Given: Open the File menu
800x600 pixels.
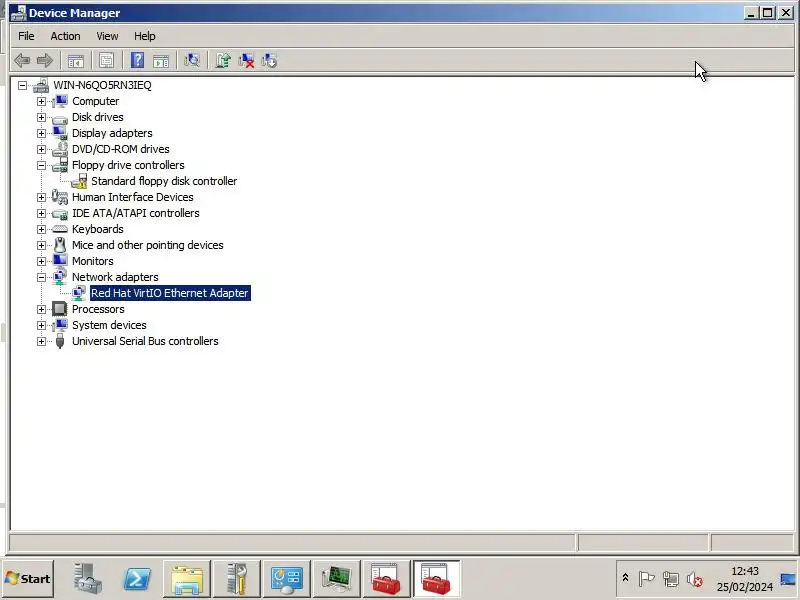Looking at the screenshot, I should (x=26, y=36).
